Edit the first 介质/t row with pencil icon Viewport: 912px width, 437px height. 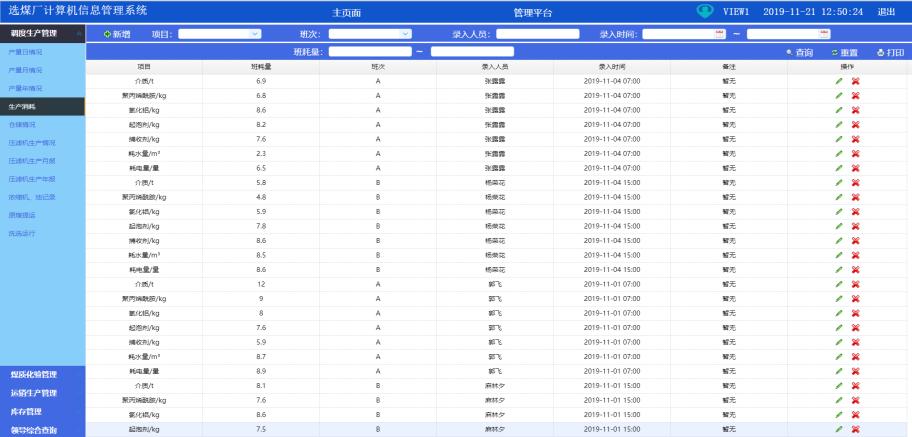pos(839,80)
